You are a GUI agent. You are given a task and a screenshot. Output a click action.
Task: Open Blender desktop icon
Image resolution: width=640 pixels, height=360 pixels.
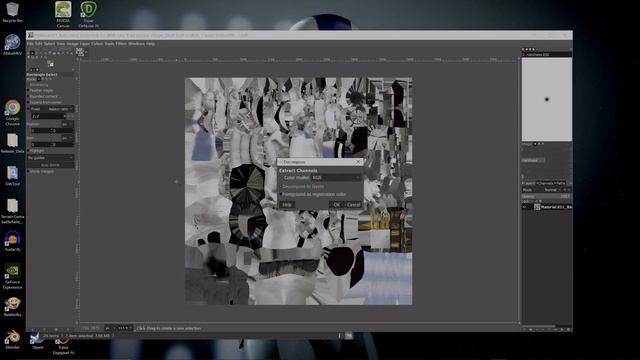12,339
